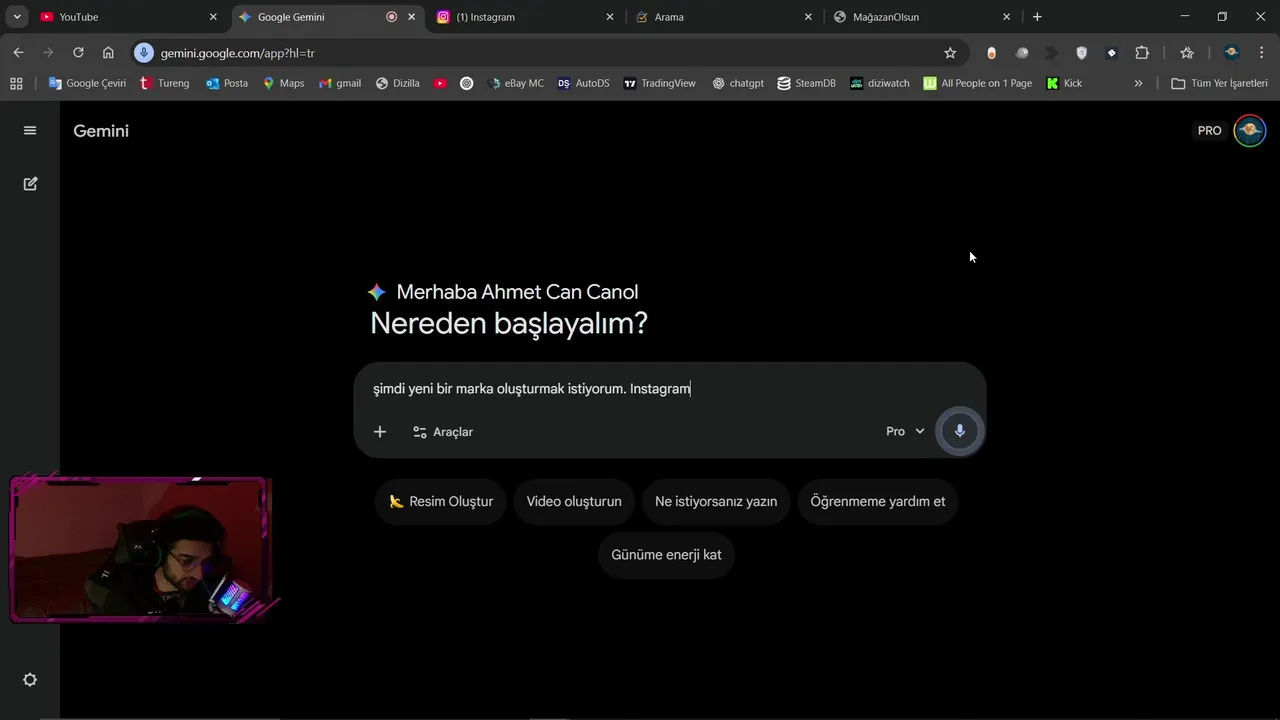Open the eBay MC bookmark
Screen dimensions: 1280x720
516,83
